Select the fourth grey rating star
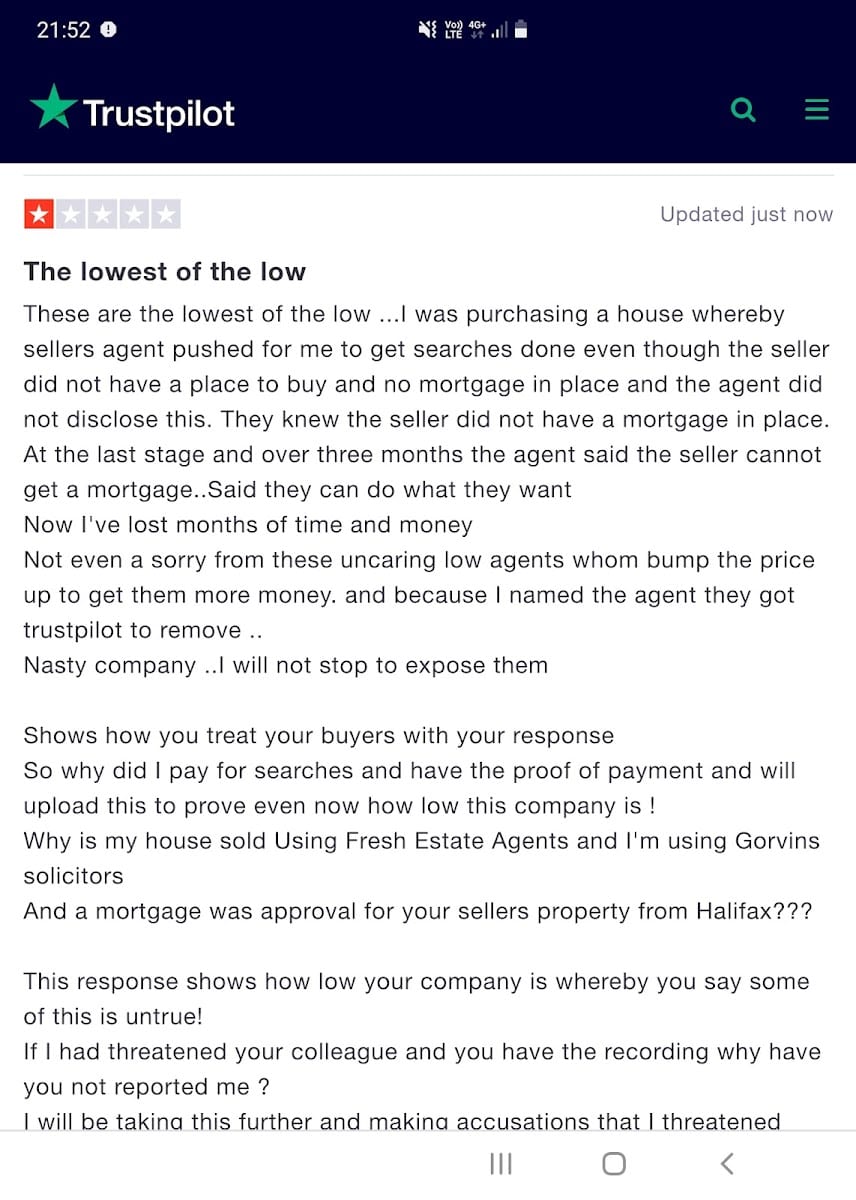Screen dimensions: 856x1200 [134, 214]
